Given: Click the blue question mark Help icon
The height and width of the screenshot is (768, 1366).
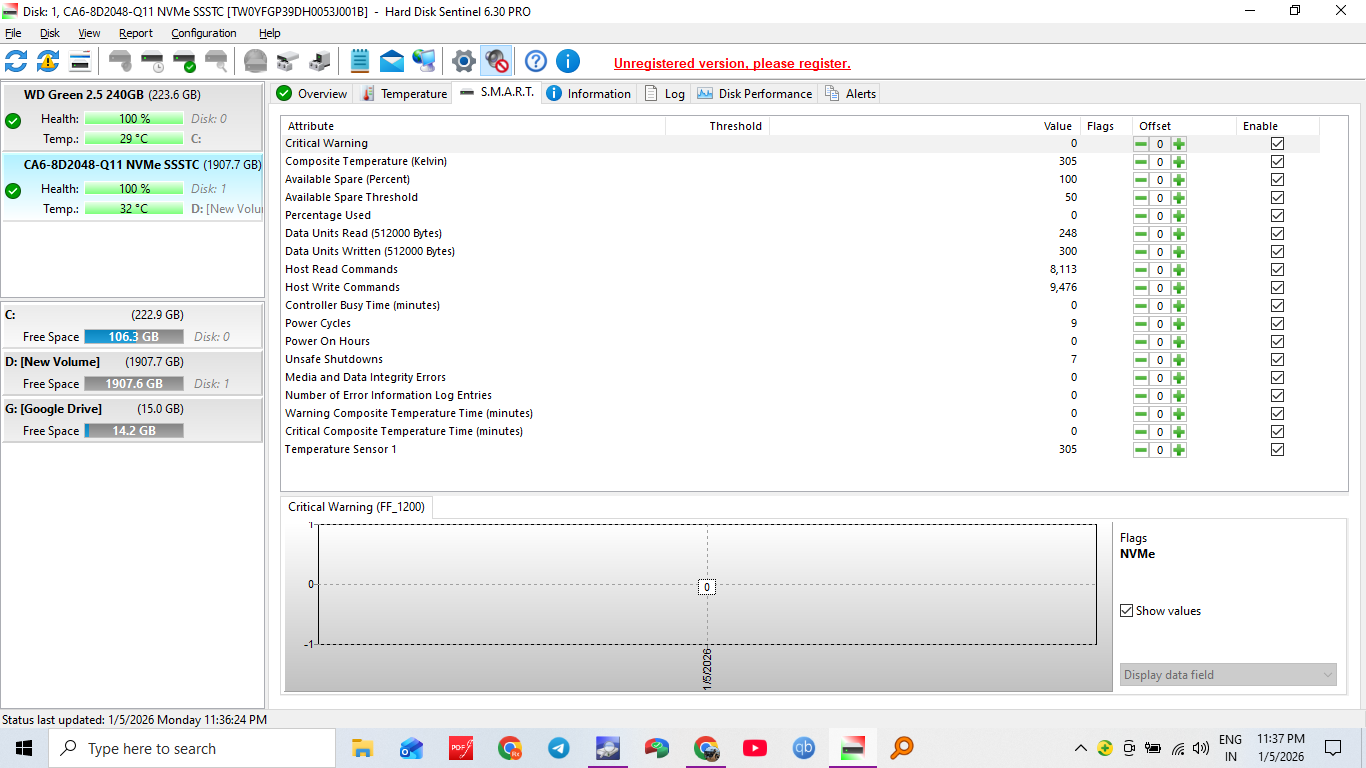Looking at the screenshot, I should (x=536, y=61).
